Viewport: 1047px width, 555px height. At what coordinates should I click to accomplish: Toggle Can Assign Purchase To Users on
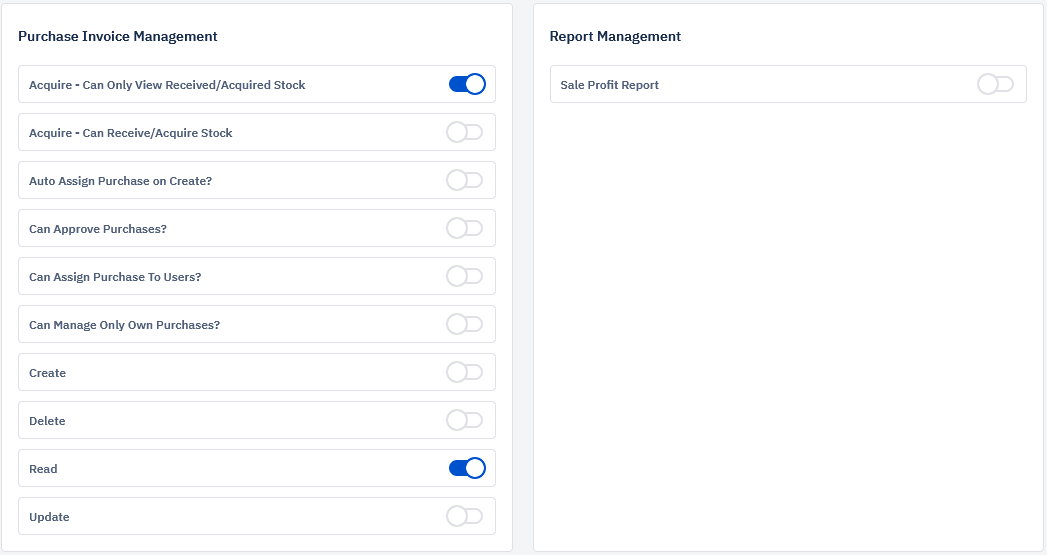pyautogui.click(x=465, y=276)
